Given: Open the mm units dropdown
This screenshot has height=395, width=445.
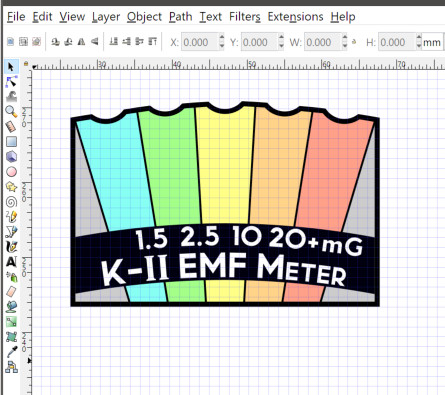Looking at the screenshot, I should (x=432, y=42).
